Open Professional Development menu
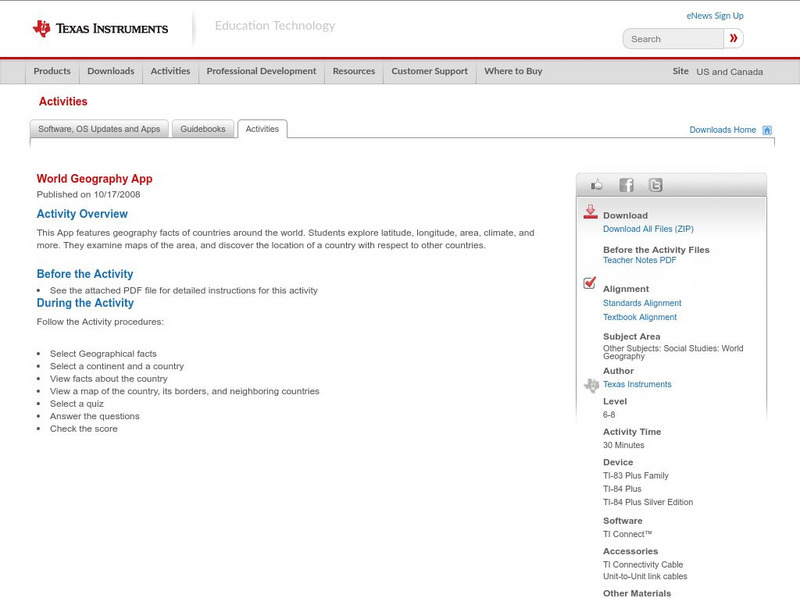Screen dimensions: 800x598 click(x=261, y=71)
